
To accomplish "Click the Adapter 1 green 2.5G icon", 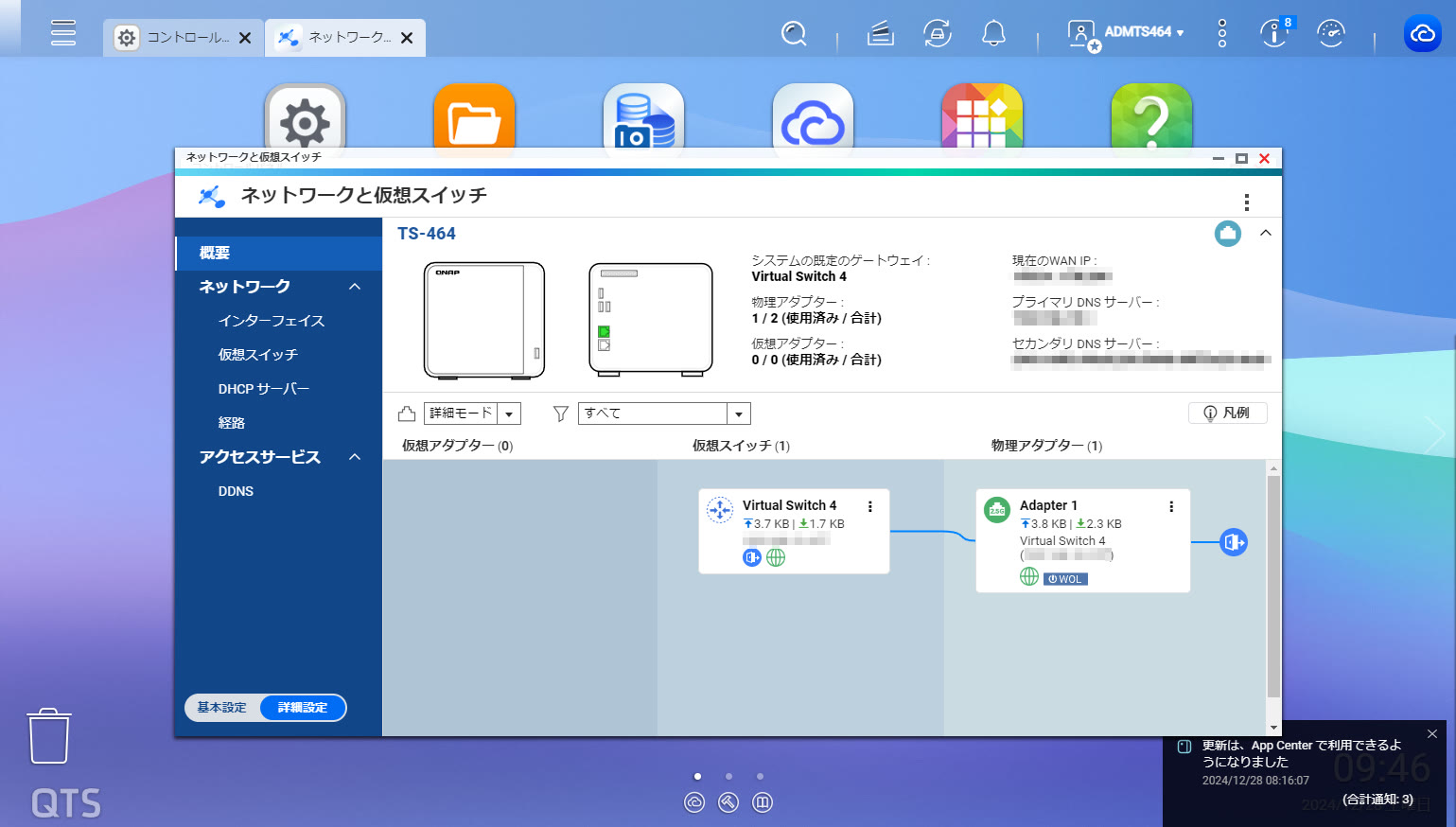I will pos(997,510).
